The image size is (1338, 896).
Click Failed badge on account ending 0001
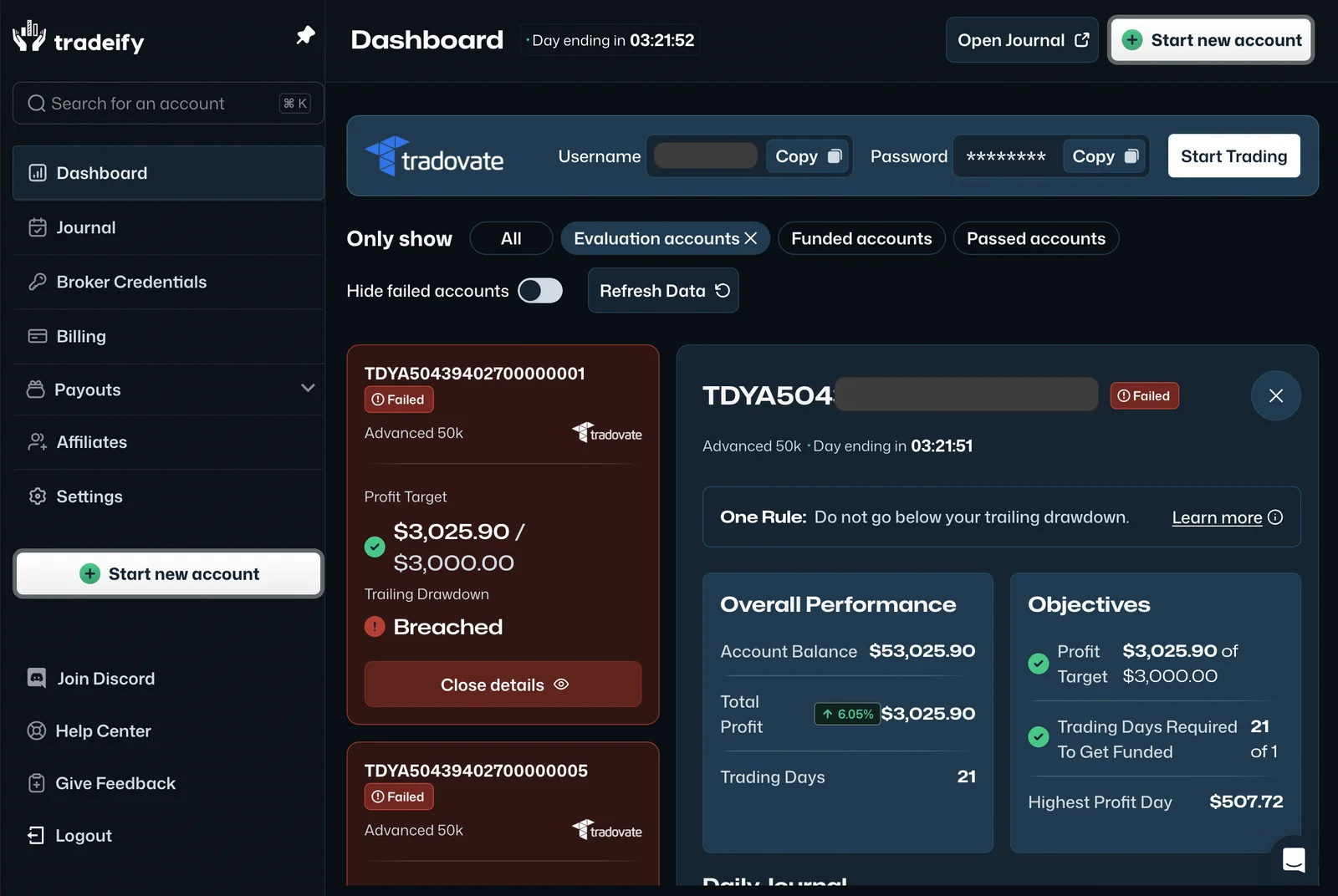point(399,400)
